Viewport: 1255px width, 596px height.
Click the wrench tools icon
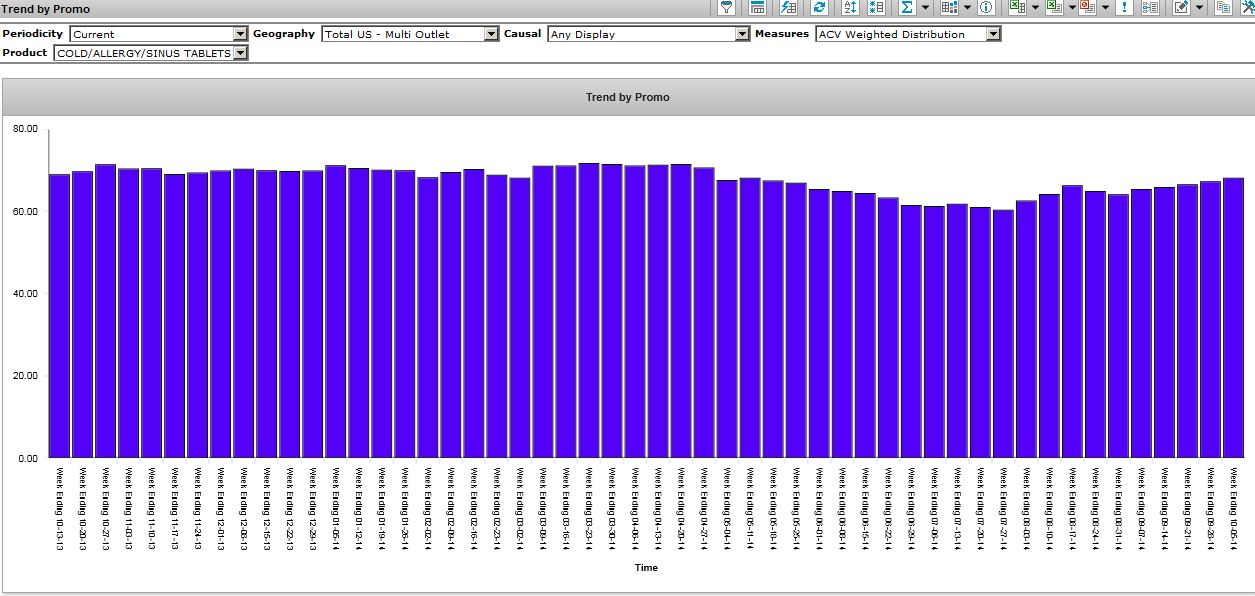(1246, 7)
